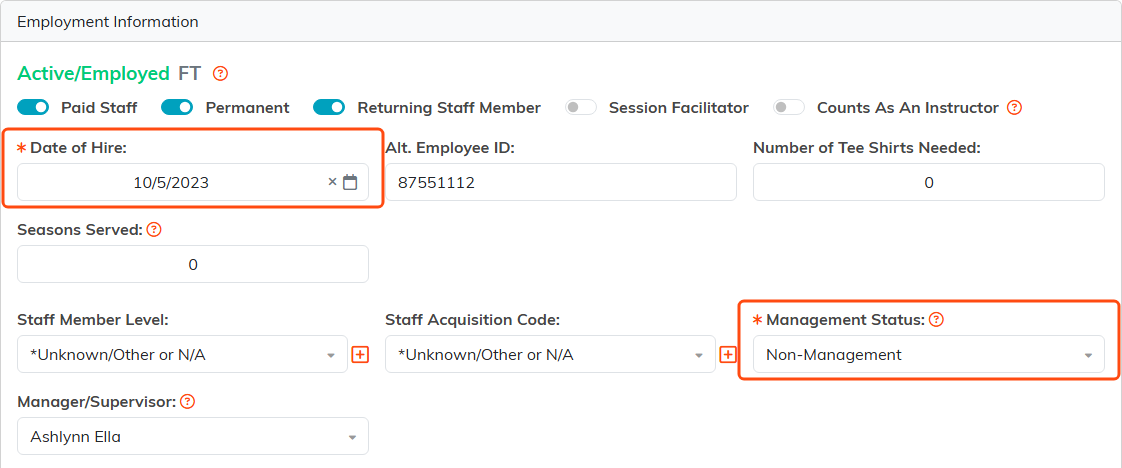Clear the Date of Hire value
This screenshot has width=1122, height=468.
tap(332, 182)
